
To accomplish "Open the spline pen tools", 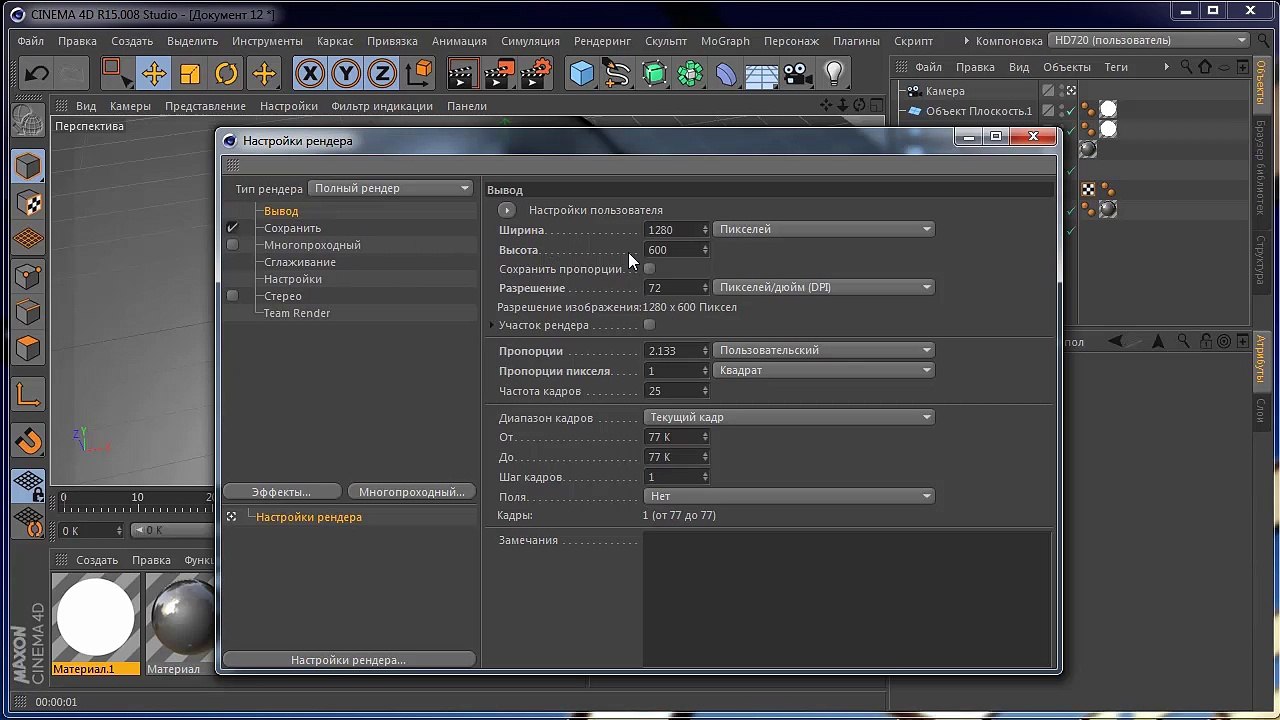I will click(x=618, y=74).
